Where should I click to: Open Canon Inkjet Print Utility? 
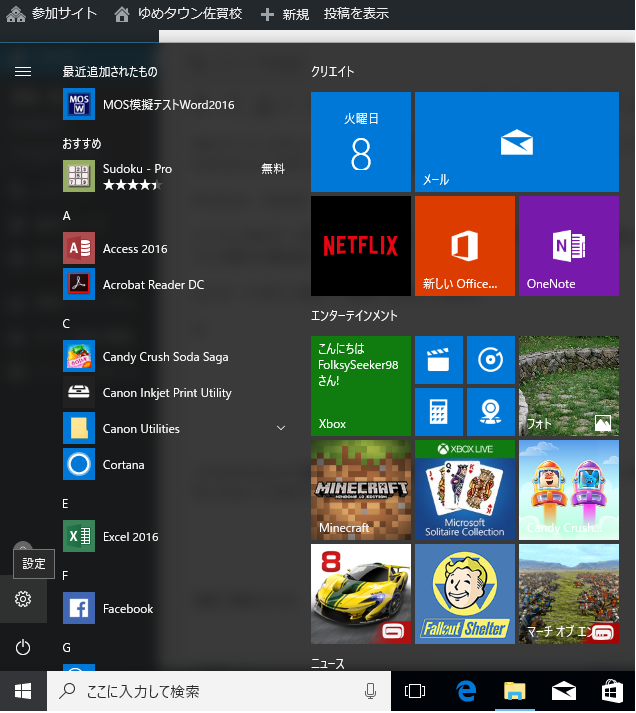coord(175,392)
